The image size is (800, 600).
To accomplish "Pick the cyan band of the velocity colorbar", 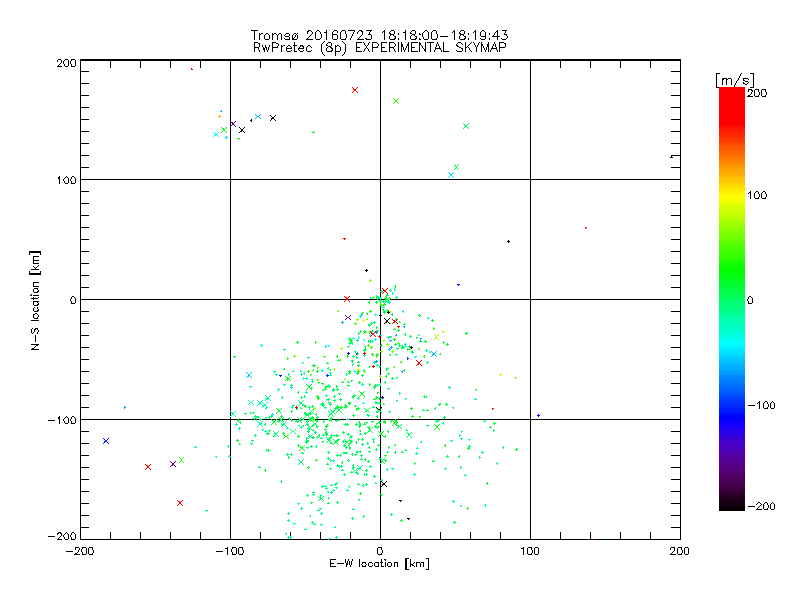I will (x=732, y=344).
